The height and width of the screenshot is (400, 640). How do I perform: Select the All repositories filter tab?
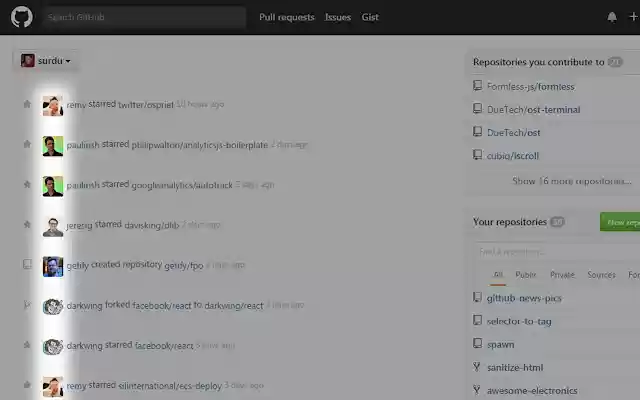[498, 275]
